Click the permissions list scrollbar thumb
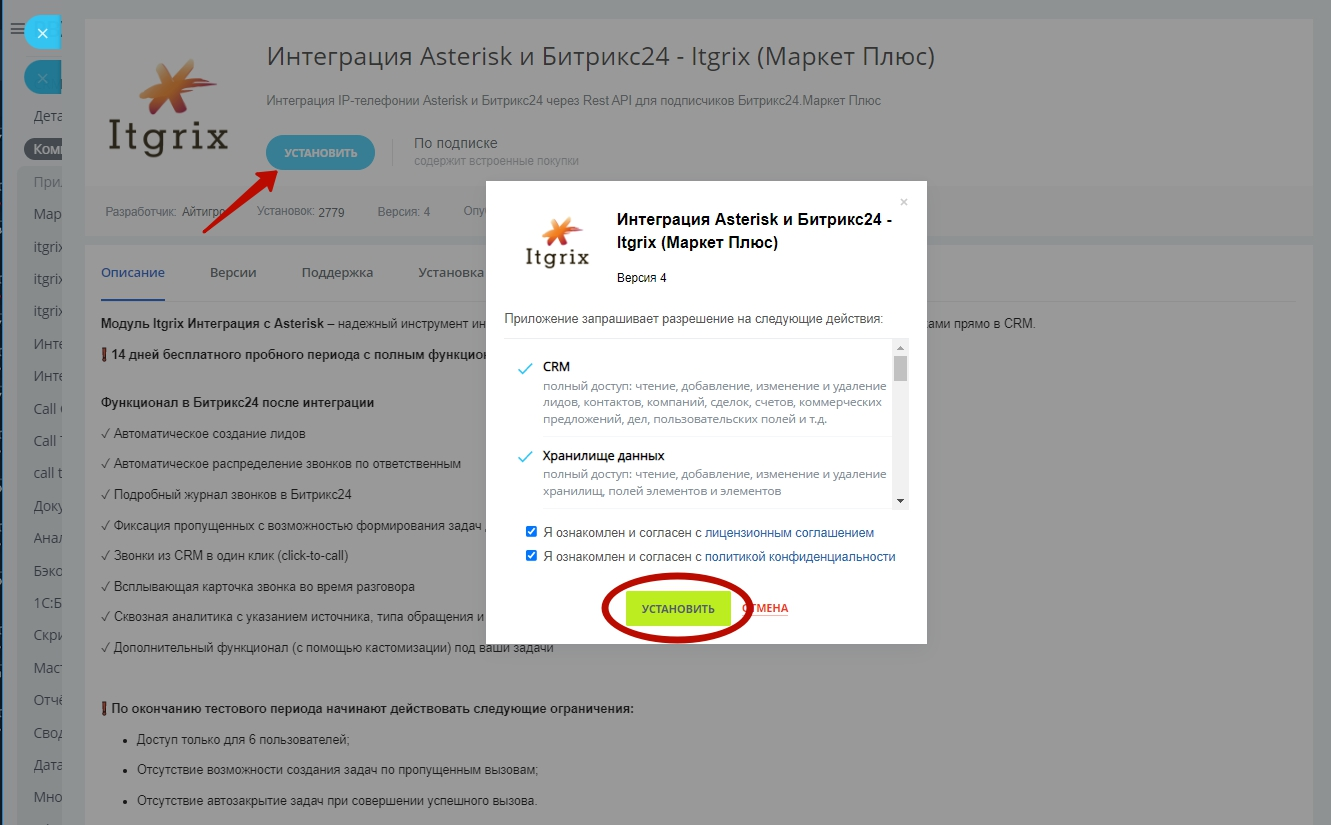 point(900,368)
